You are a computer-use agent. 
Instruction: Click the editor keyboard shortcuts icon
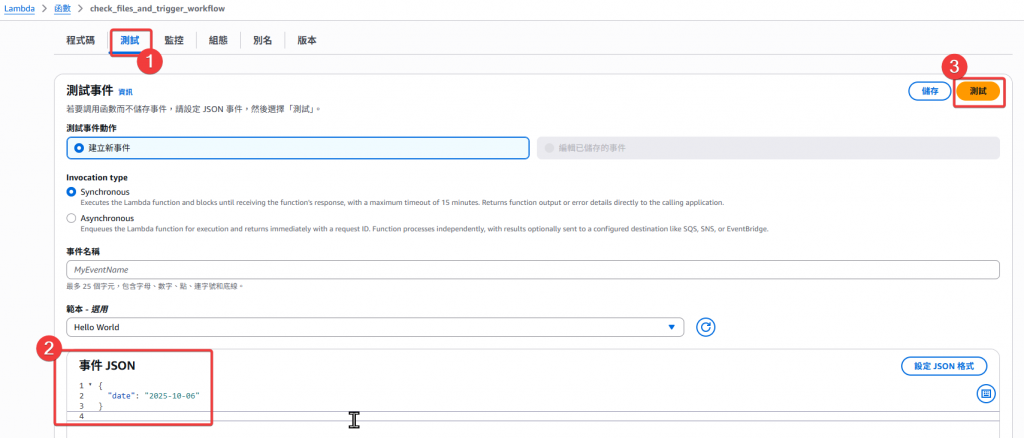986,394
